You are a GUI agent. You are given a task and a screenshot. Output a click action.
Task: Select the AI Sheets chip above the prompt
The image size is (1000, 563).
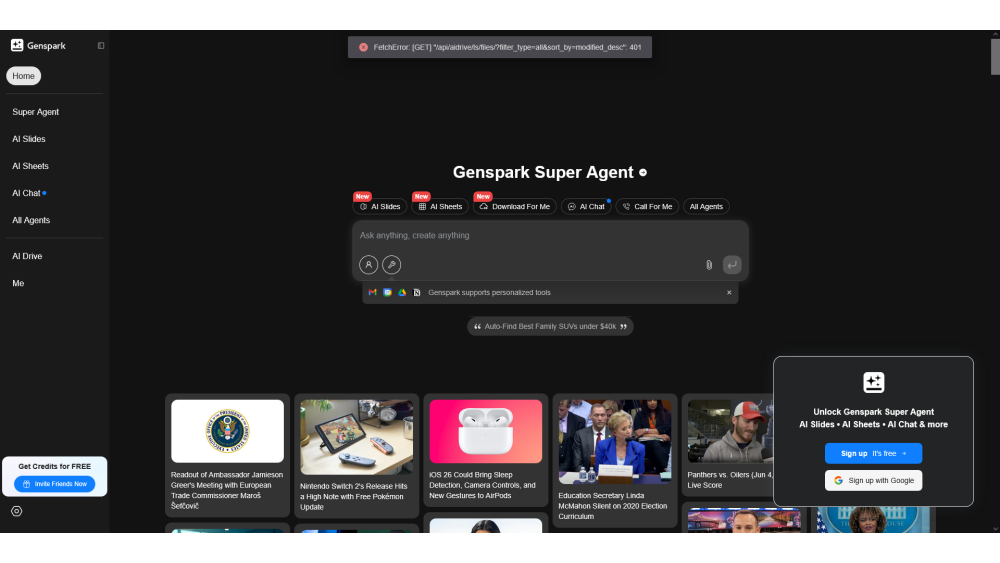(440, 207)
